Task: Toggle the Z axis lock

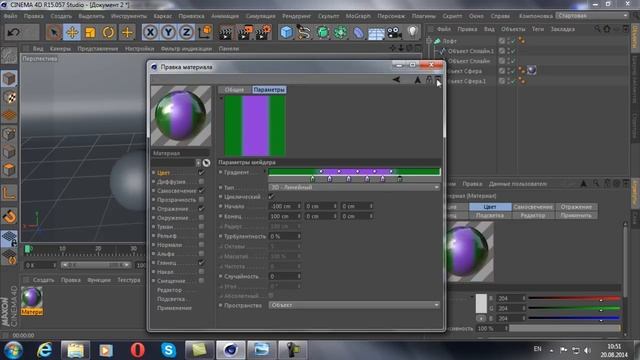Action: 186,32
